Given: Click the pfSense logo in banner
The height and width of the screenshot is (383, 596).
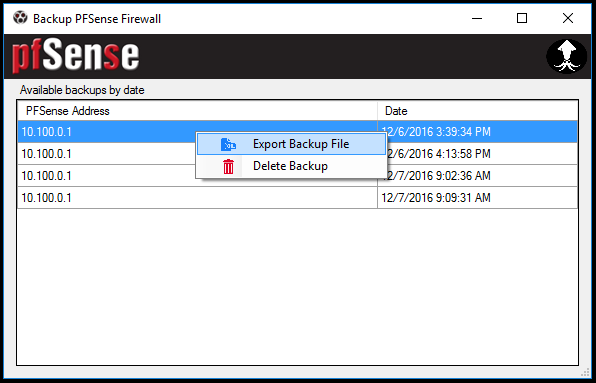Looking at the screenshot, I should pos(75,56).
